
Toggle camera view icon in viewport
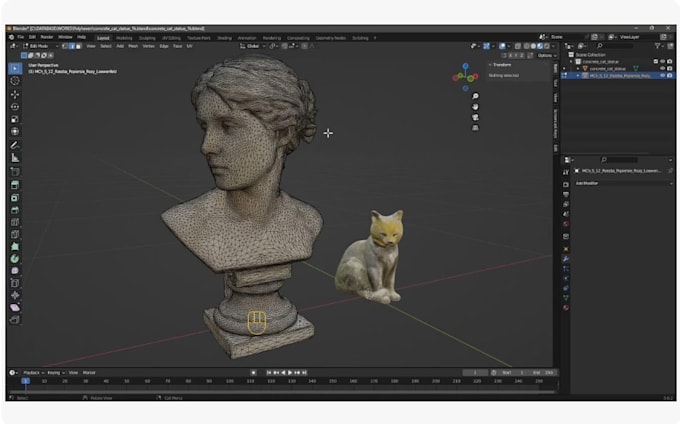click(475, 117)
